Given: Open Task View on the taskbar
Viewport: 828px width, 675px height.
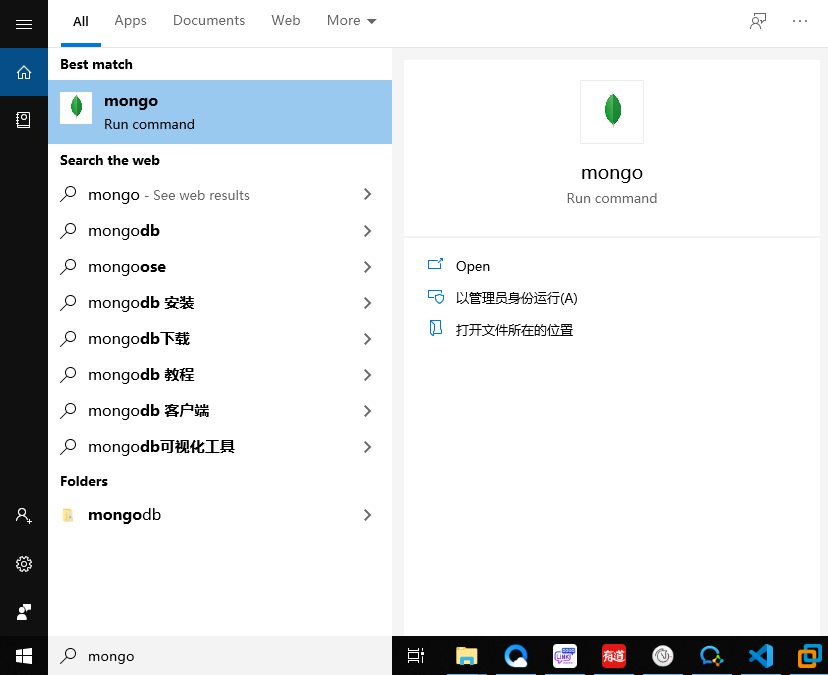Looking at the screenshot, I should (x=416, y=656).
